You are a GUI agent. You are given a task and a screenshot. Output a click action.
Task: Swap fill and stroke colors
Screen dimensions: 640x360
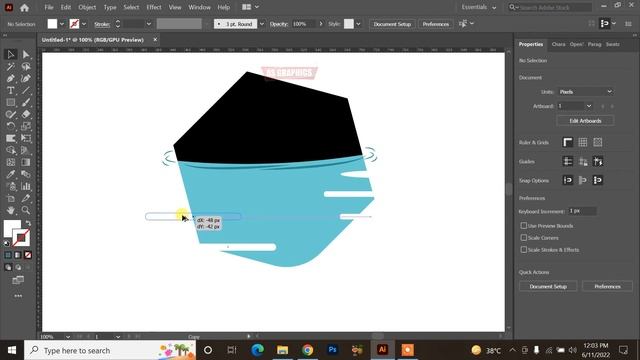point(28,223)
